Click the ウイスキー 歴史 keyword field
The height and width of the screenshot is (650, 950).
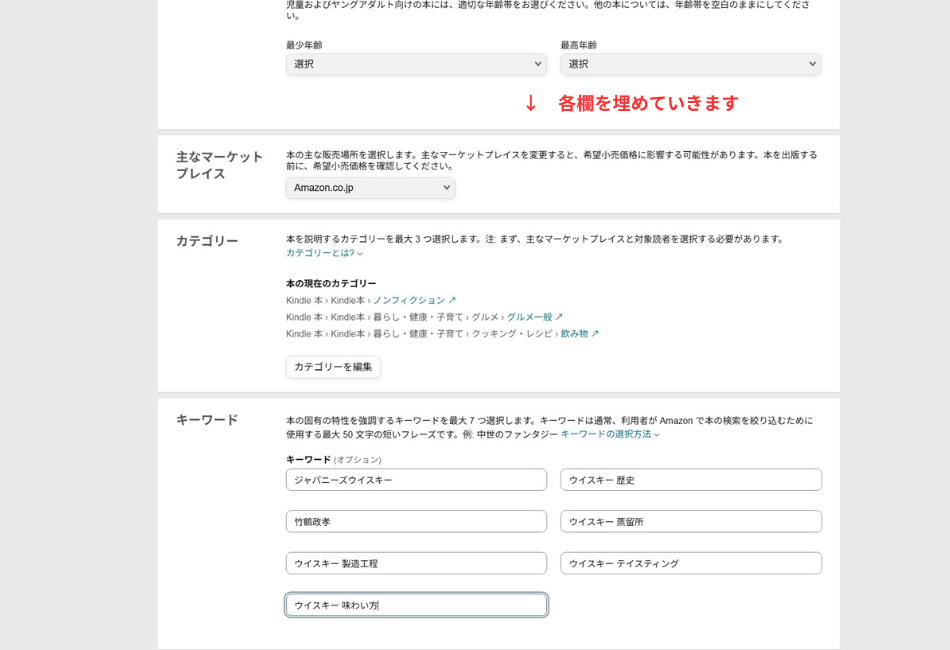[x=690, y=479]
